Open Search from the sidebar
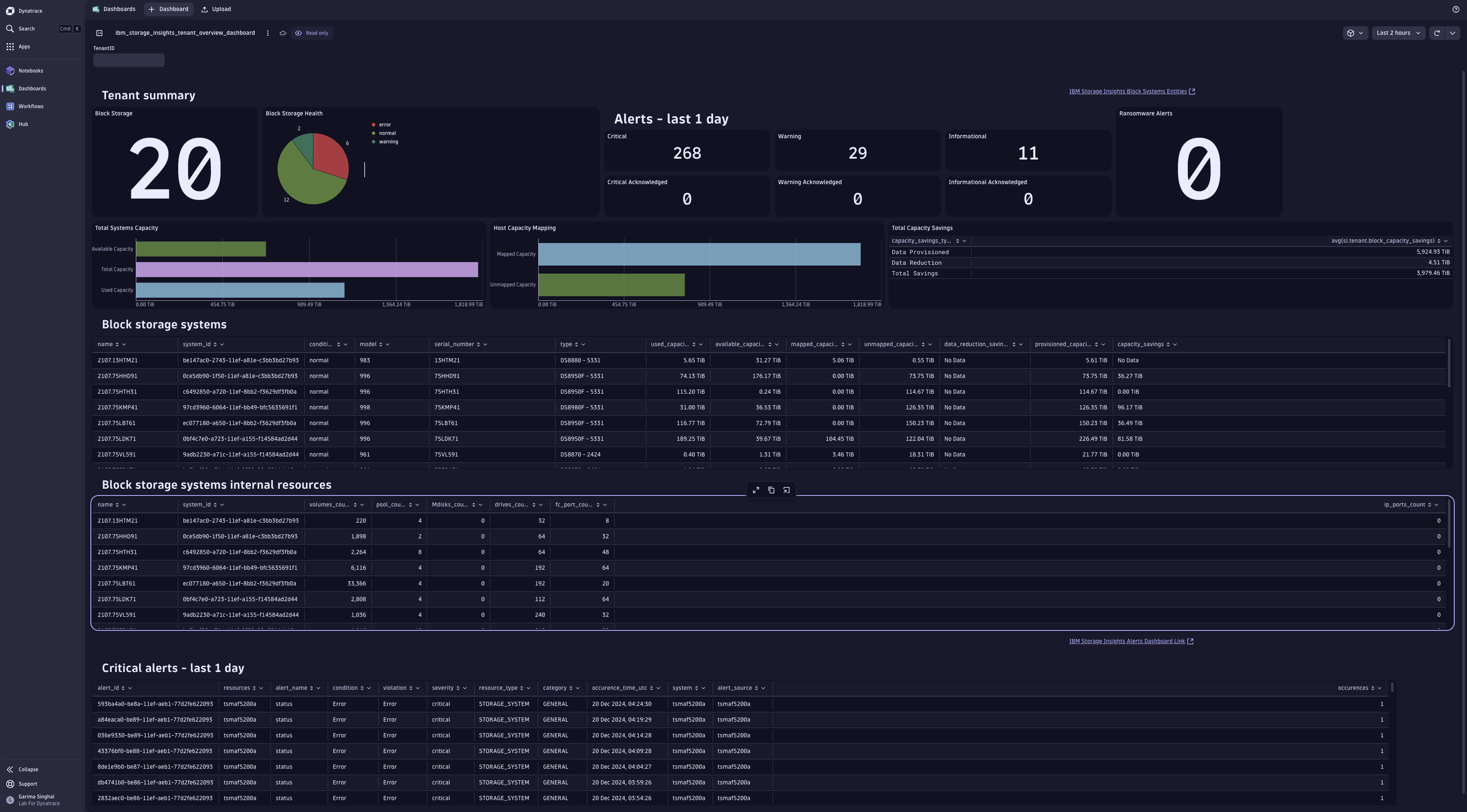This screenshot has height=812, width=1467. 42,28
